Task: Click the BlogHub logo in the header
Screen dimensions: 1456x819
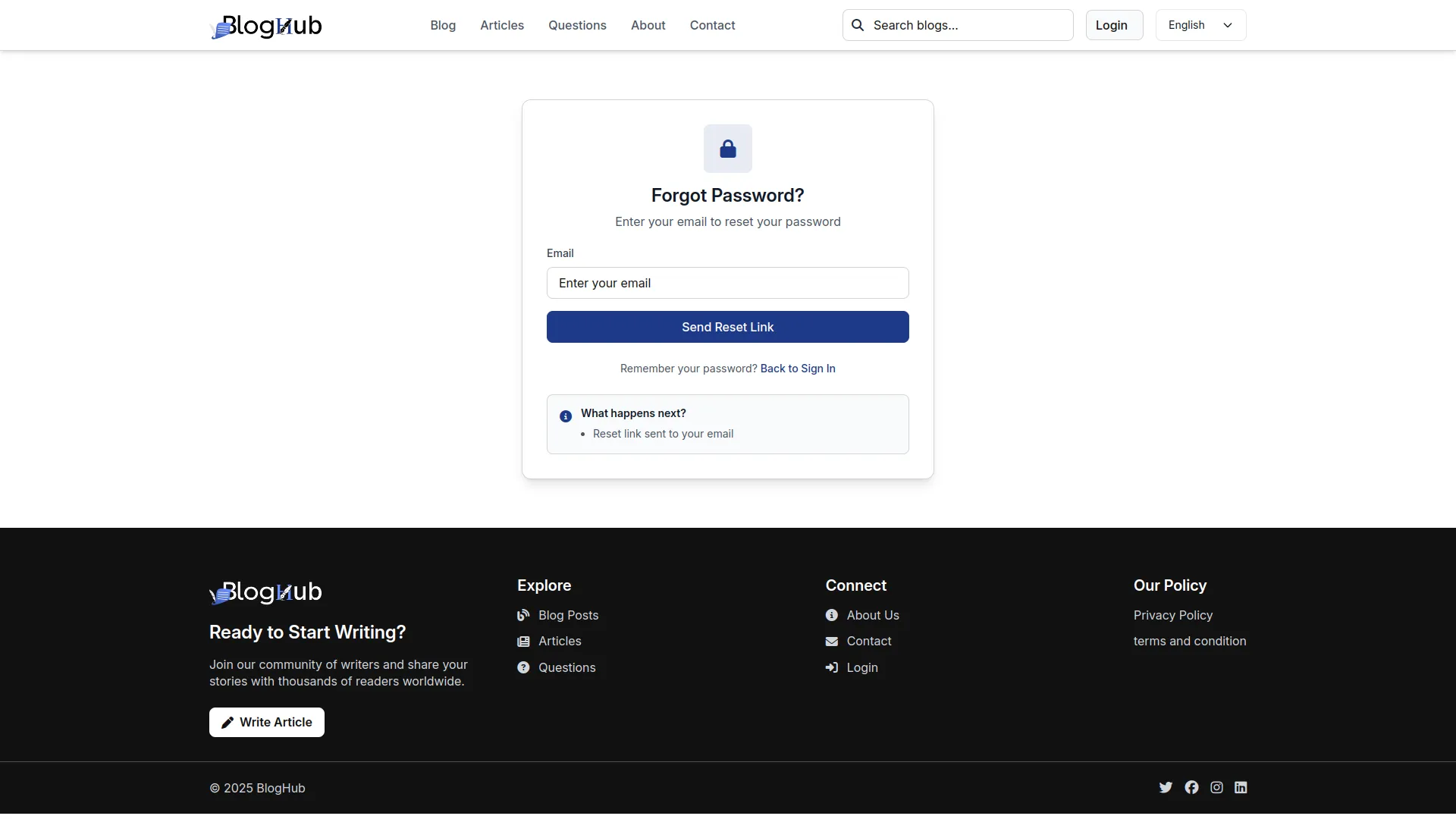Action: click(266, 26)
